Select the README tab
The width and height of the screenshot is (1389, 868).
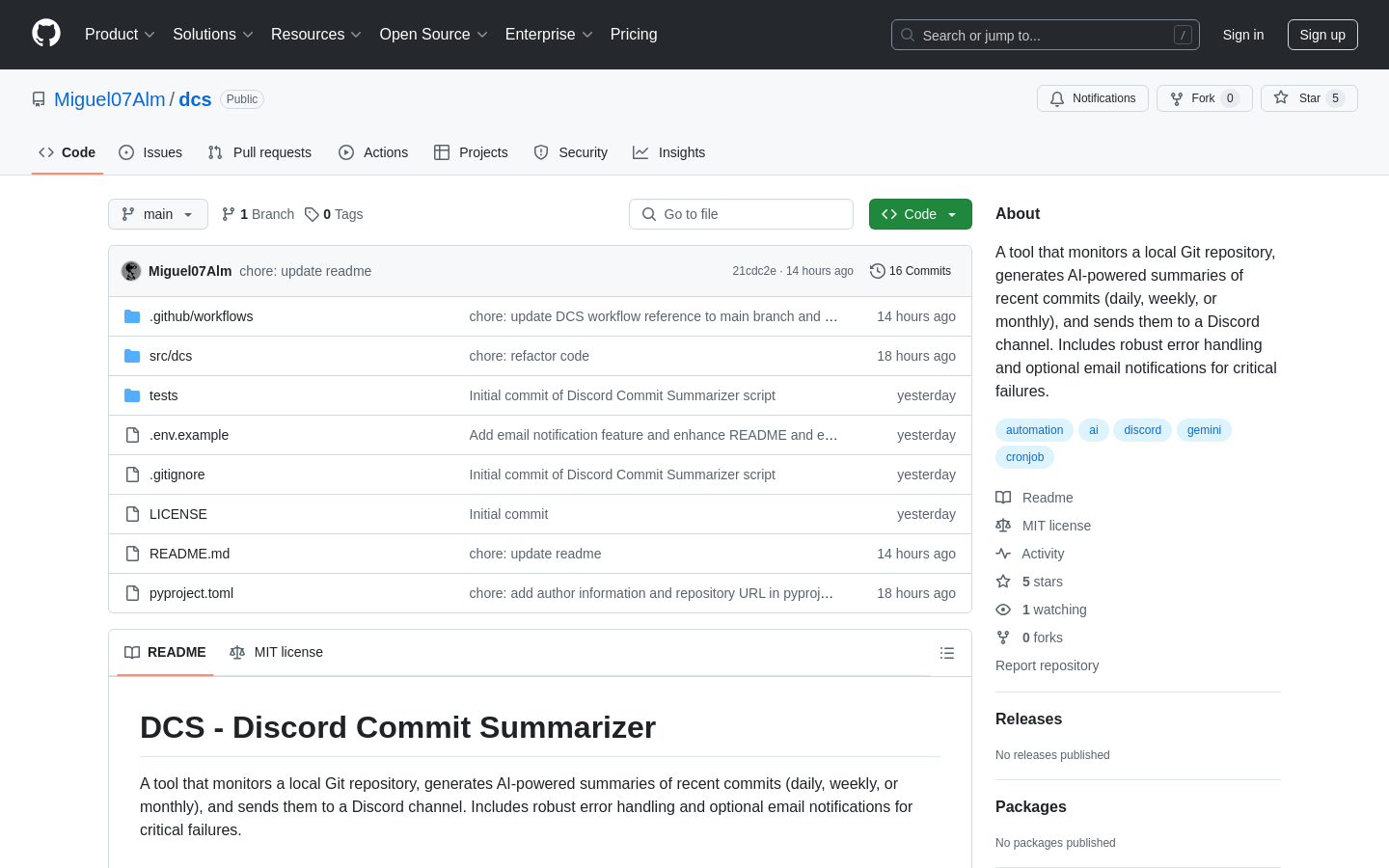click(165, 653)
